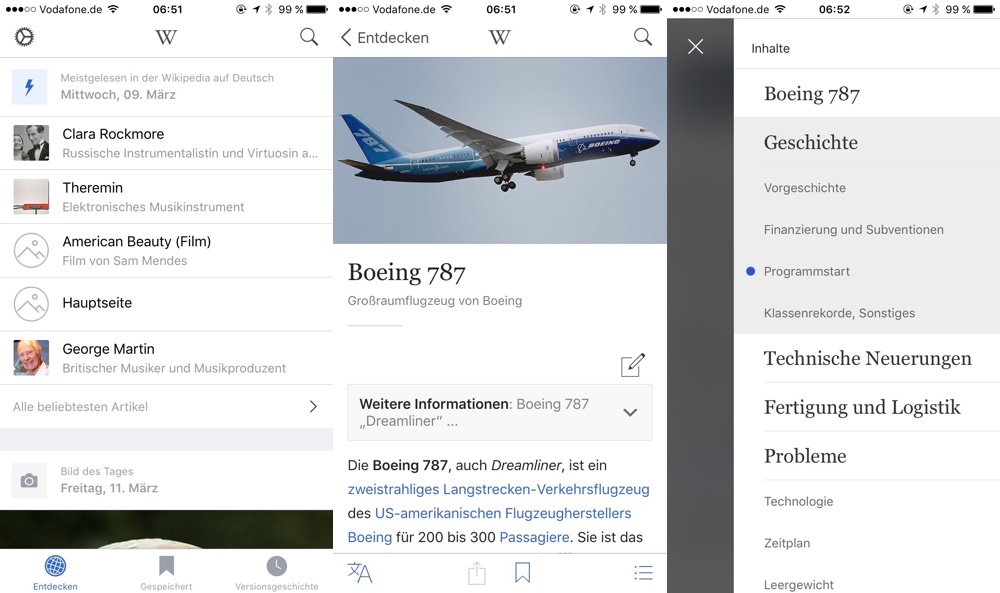Tap the share icon in the article toolbar
This screenshot has width=1000, height=593.
click(476, 573)
